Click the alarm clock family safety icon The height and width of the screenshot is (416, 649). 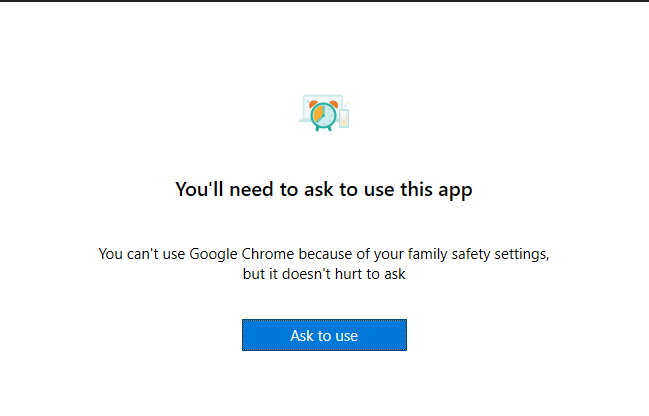(x=324, y=113)
